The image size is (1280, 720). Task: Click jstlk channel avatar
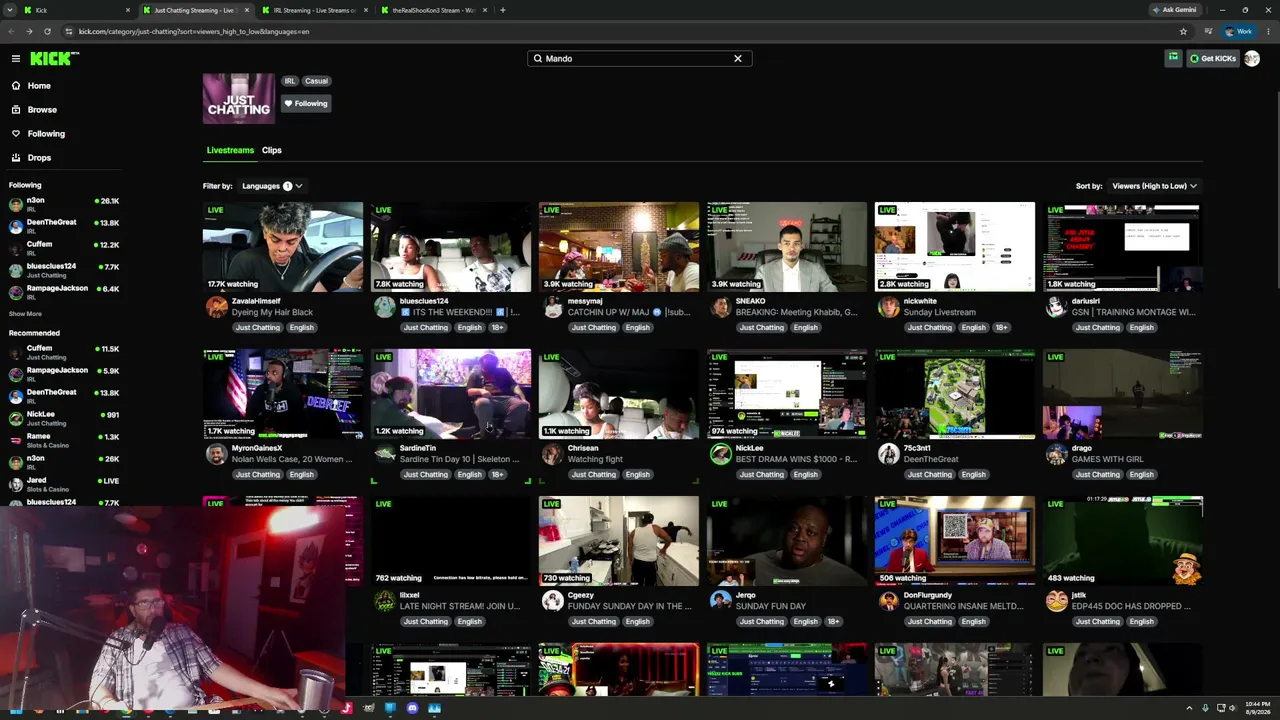pos(1057,601)
